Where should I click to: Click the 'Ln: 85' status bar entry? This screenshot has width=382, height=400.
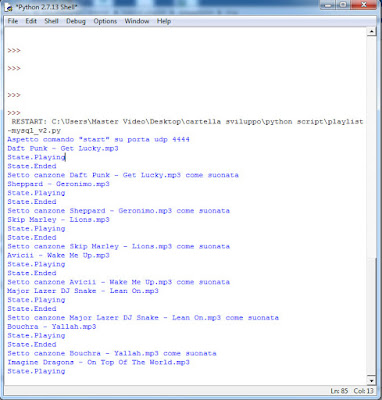click(x=339, y=391)
